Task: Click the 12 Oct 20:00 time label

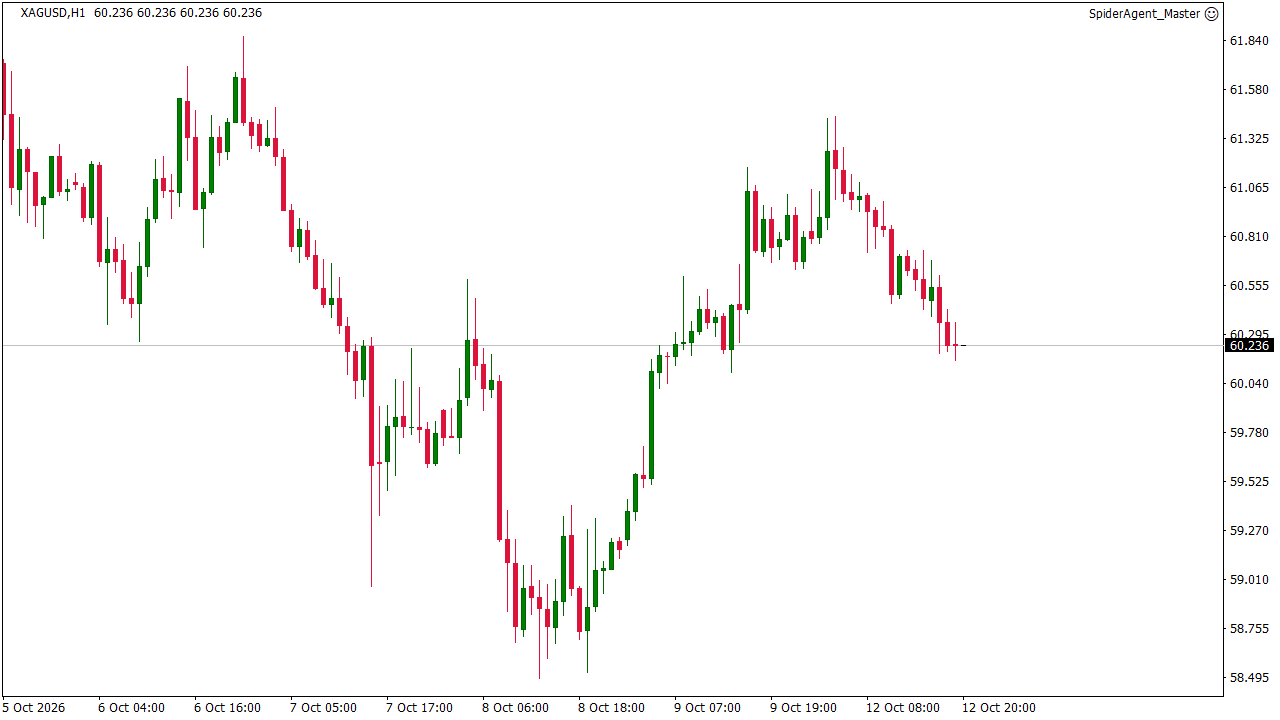Action: click(999, 708)
